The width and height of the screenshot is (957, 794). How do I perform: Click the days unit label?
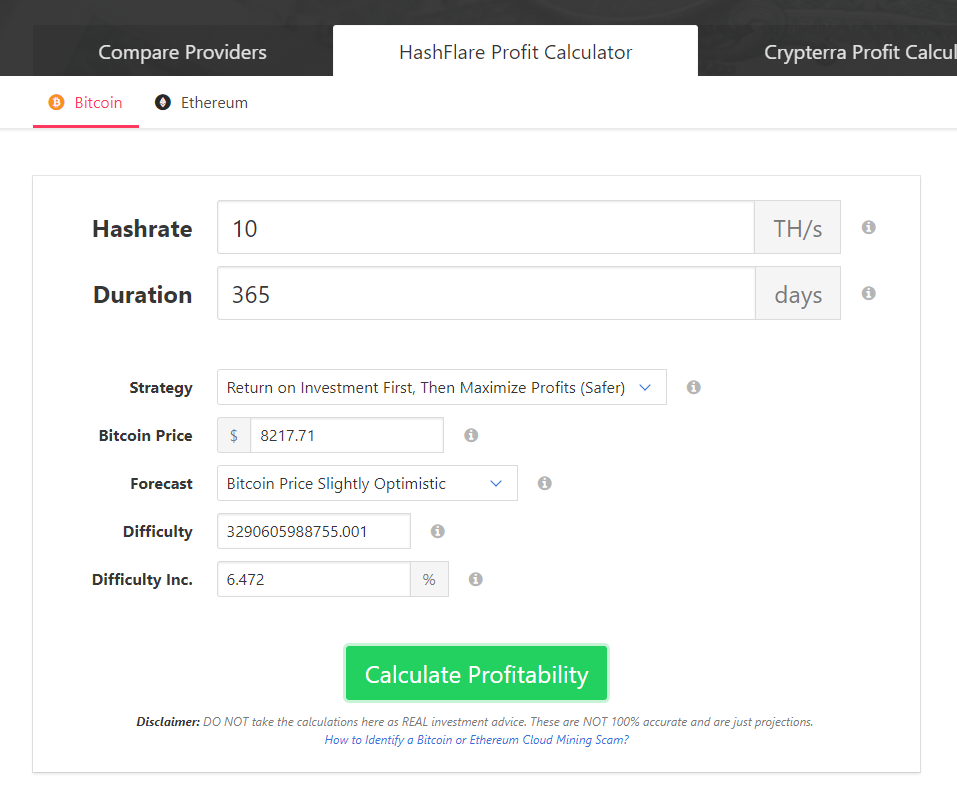[798, 294]
